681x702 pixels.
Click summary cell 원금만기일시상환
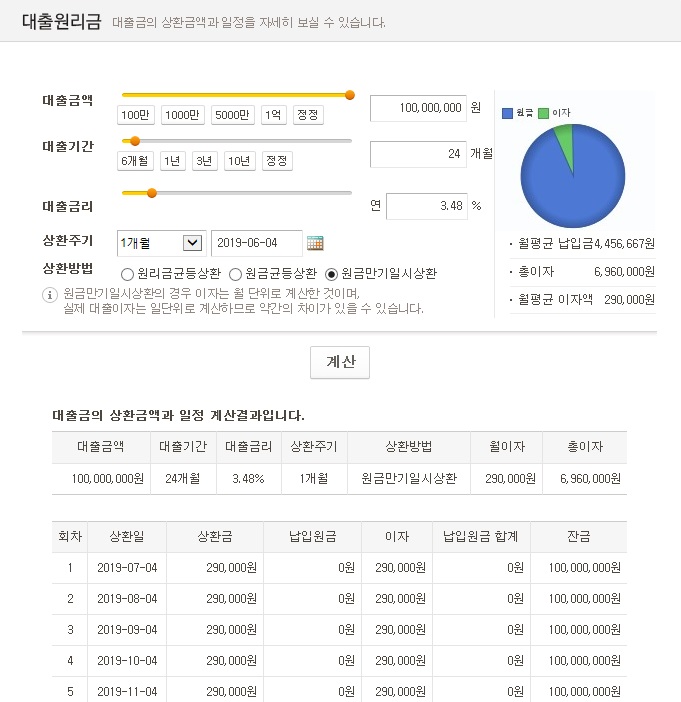coord(409,479)
